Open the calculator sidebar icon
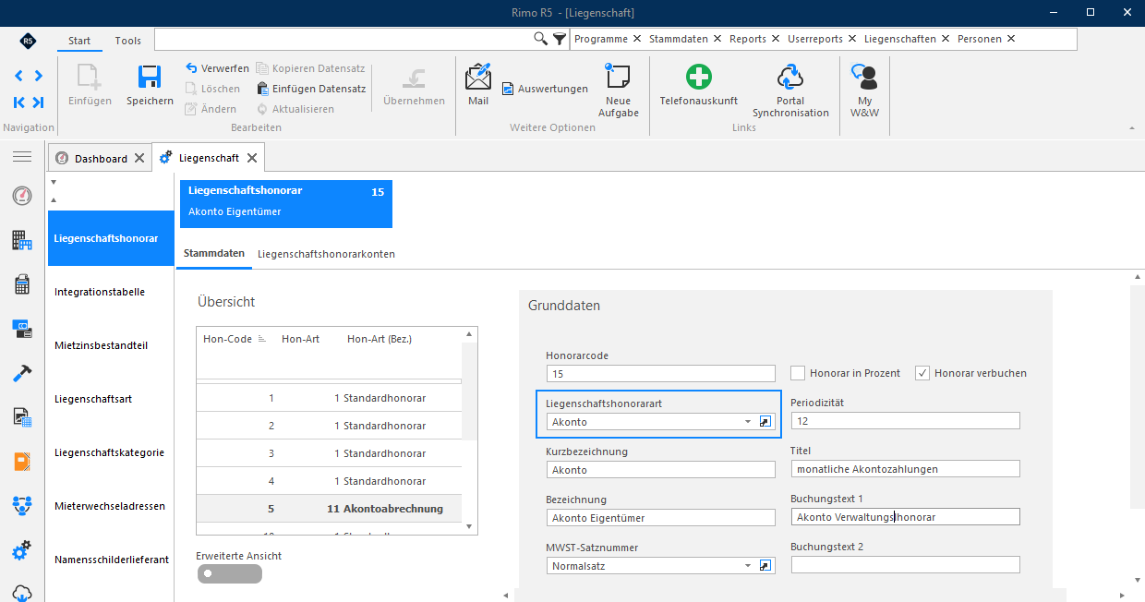1145x602 pixels. pyautogui.click(x=22, y=284)
